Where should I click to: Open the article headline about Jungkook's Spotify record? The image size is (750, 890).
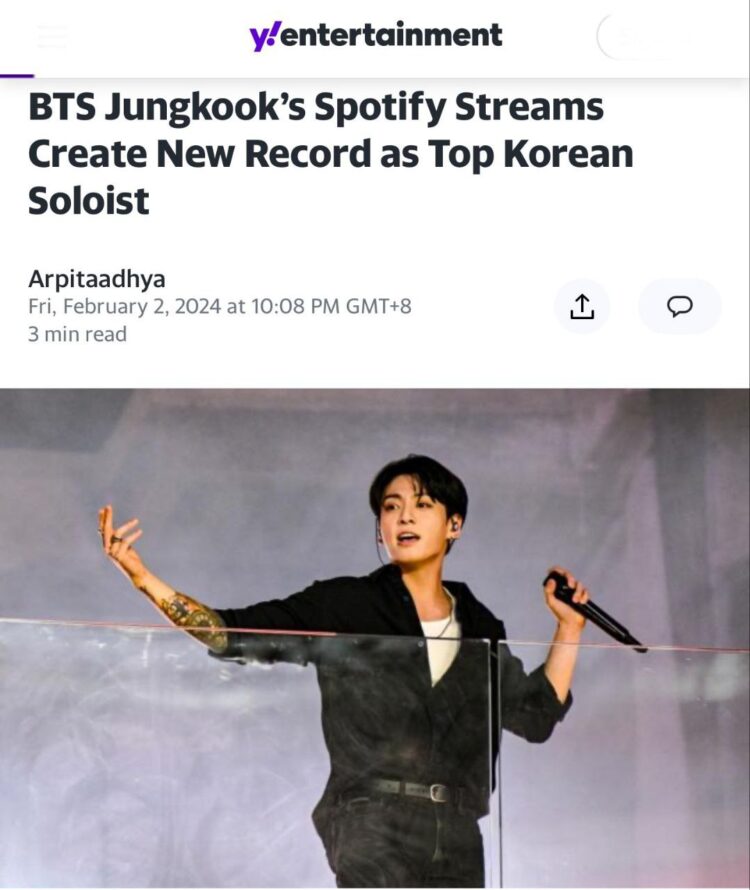tap(330, 152)
